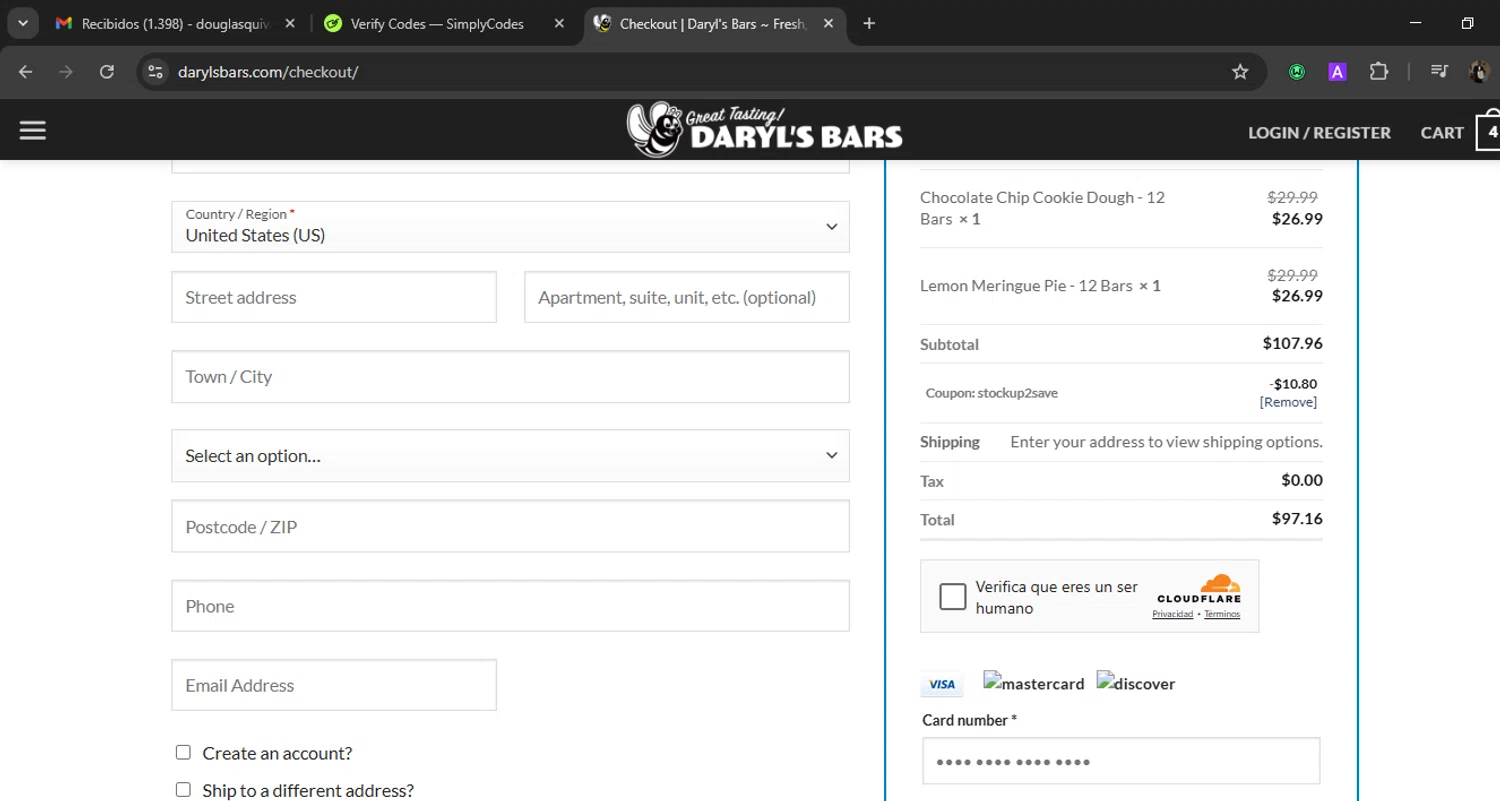Viewport: 1500px width, 801px height.
Task: Click the mastercard image icon
Action: tap(1034, 684)
